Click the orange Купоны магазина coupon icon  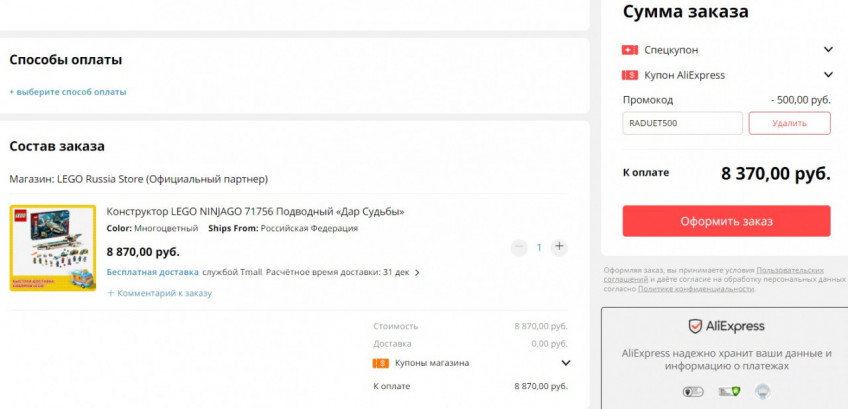(381, 363)
